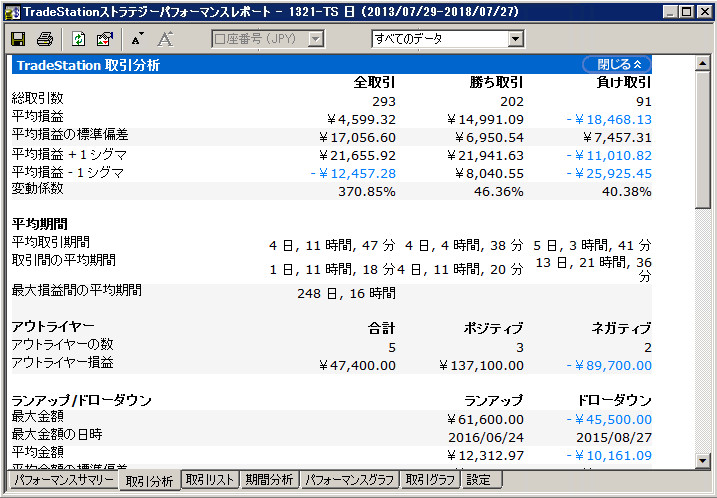Viewport: 717px width, 498px height.
Task: Click the vertical scrollbar down arrow
Action: tap(703, 461)
